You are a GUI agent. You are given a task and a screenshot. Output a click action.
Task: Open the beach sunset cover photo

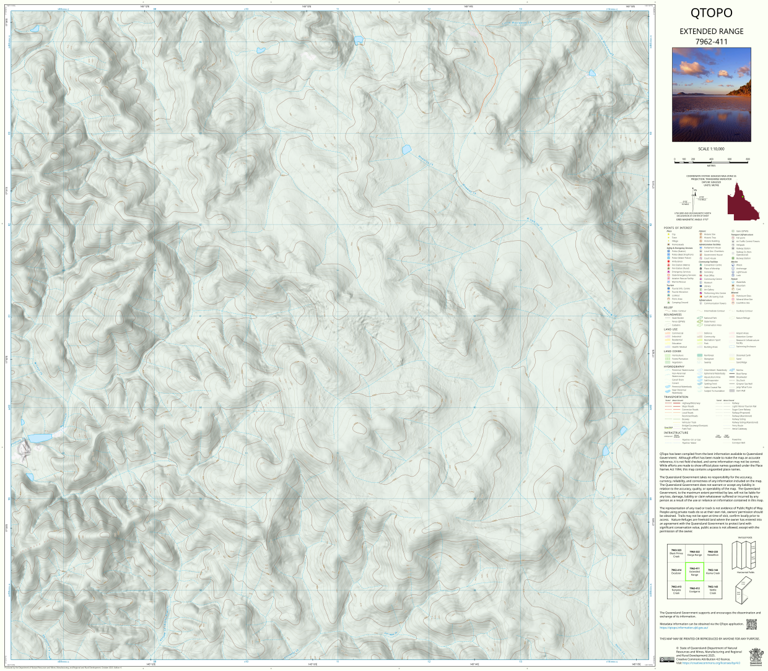pyautogui.click(x=711, y=95)
